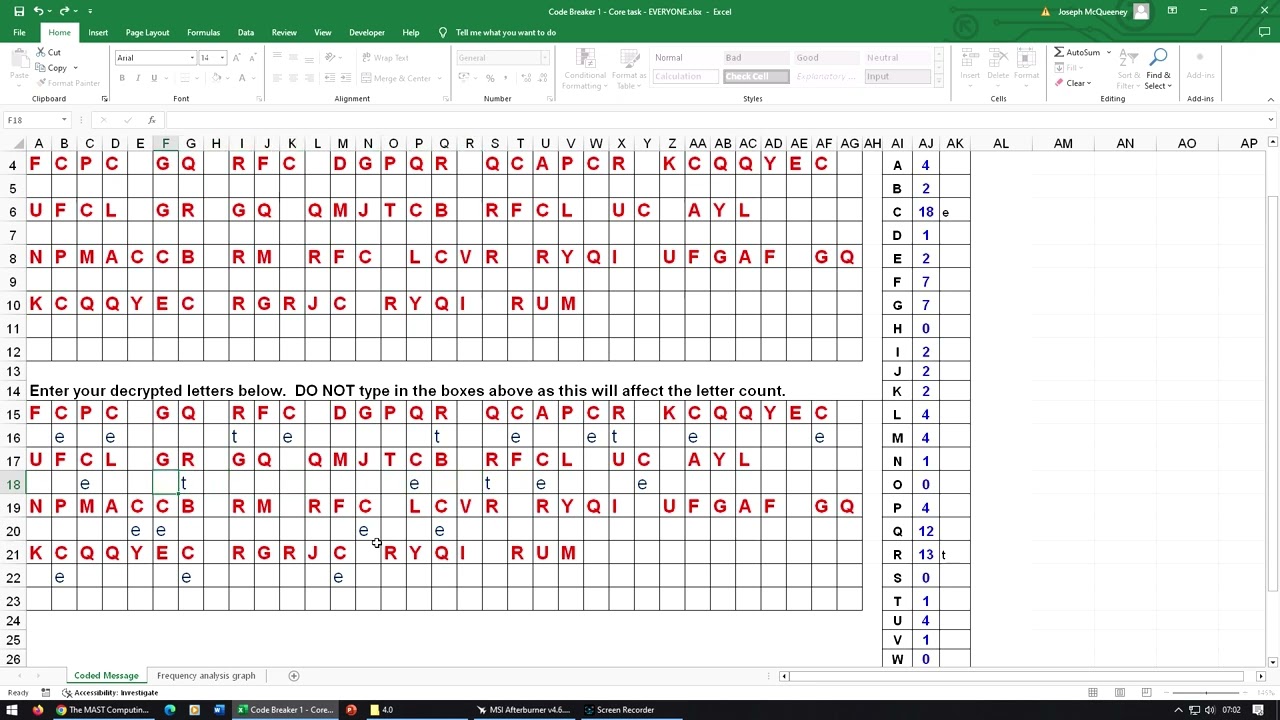This screenshot has width=1280, height=720.
Task: Apply percent style to the cell
Action: 490,78
